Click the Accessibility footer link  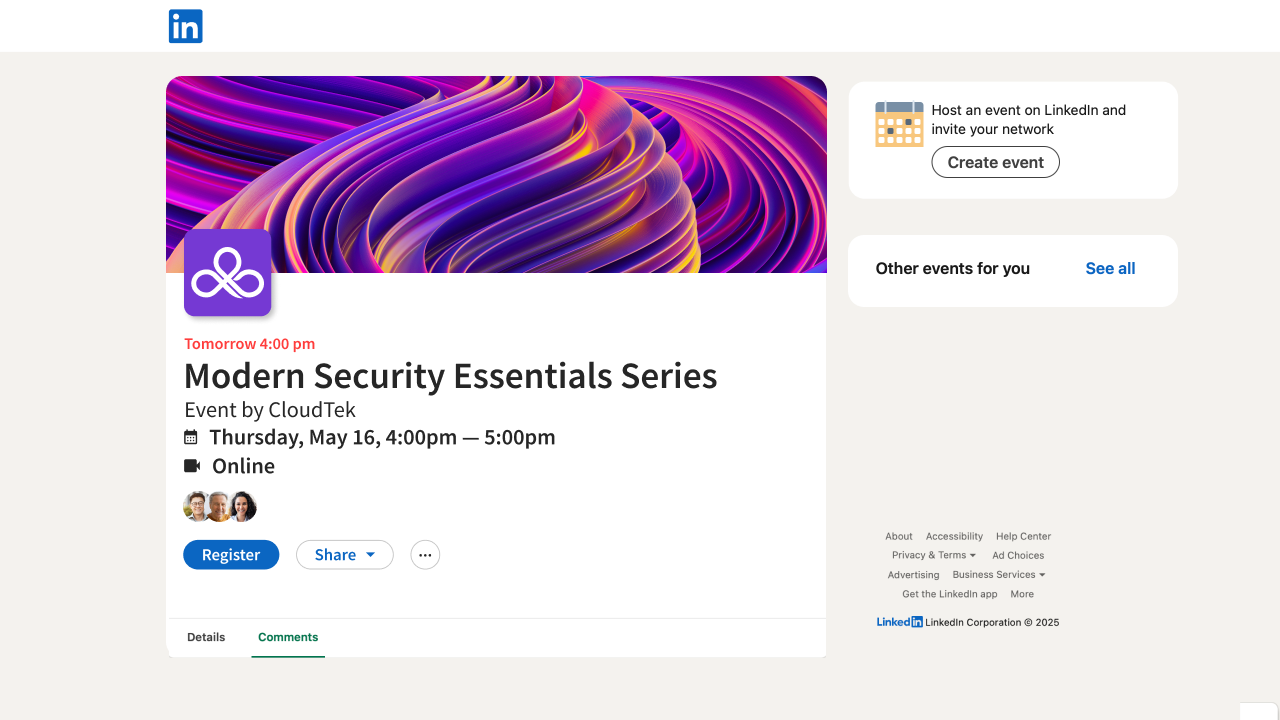click(x=954, y=536)
